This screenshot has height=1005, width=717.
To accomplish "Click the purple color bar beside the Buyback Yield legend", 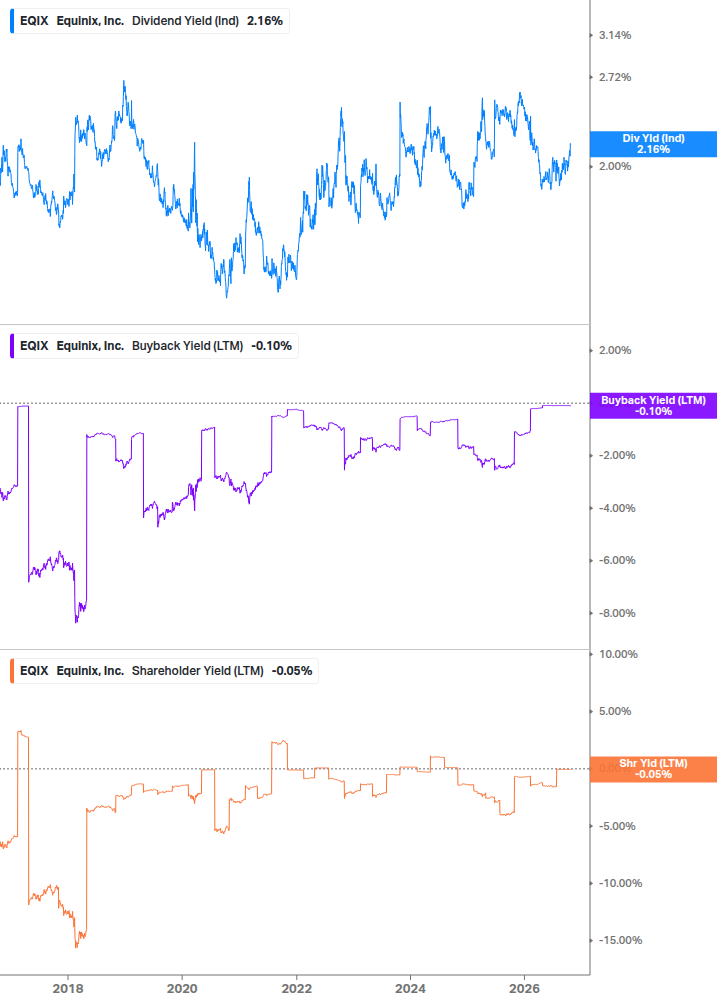I will pos(12,345).
